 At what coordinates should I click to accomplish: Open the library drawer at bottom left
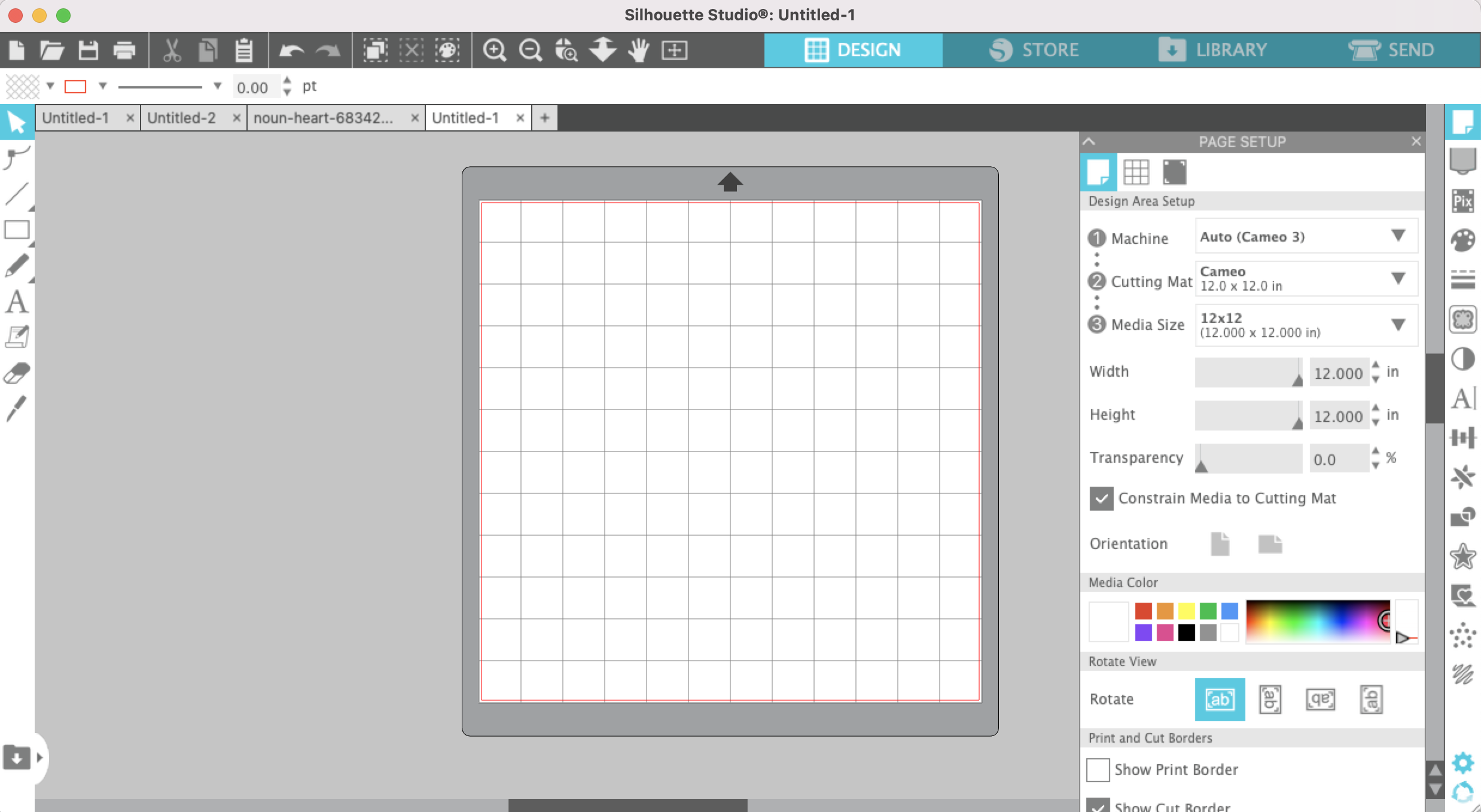coord(17,758)
